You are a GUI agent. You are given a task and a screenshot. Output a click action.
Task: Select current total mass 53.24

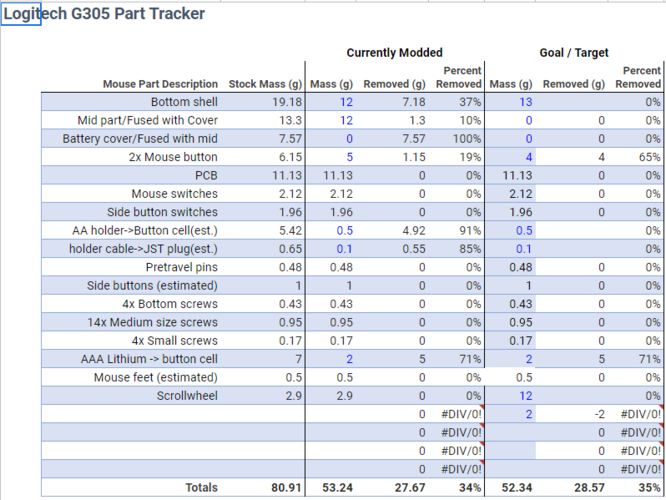point(337,487)
